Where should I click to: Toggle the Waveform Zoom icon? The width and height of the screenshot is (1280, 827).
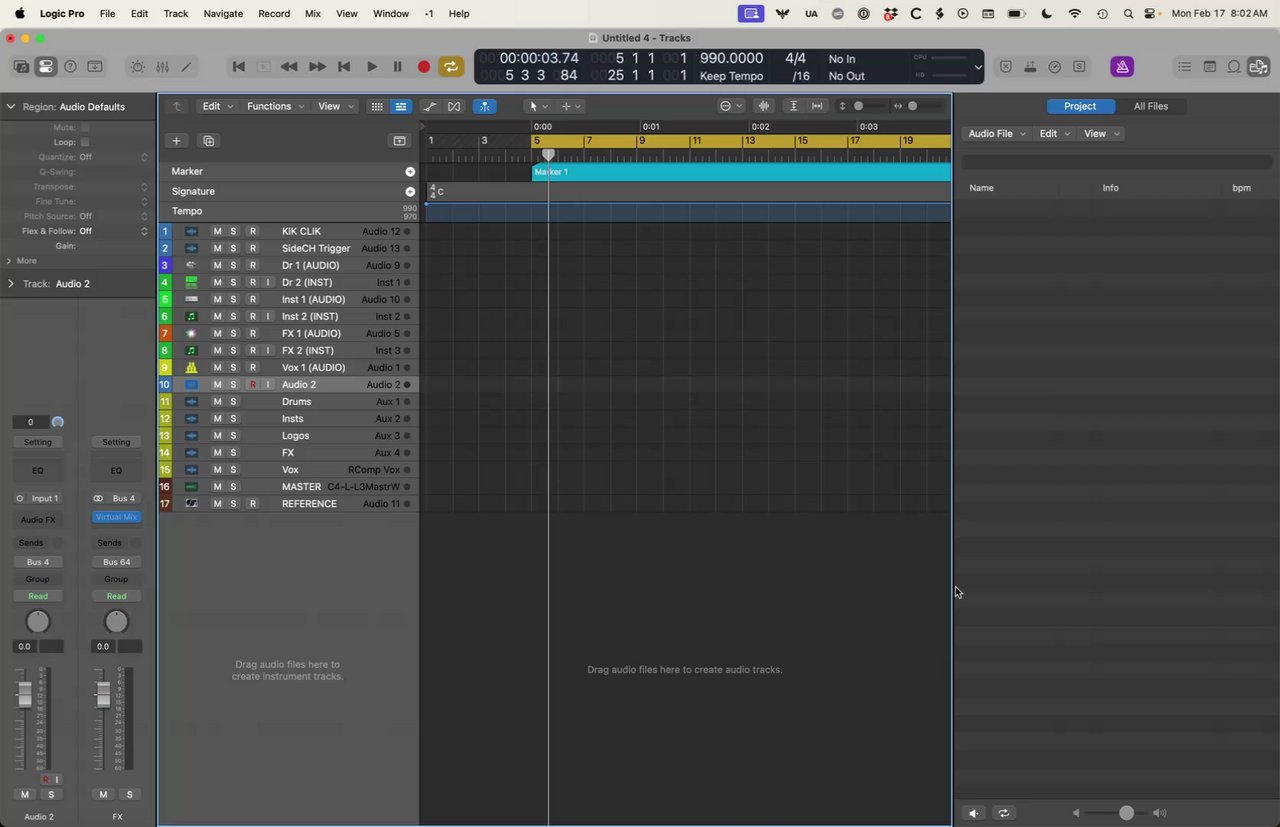coord(764,106)
